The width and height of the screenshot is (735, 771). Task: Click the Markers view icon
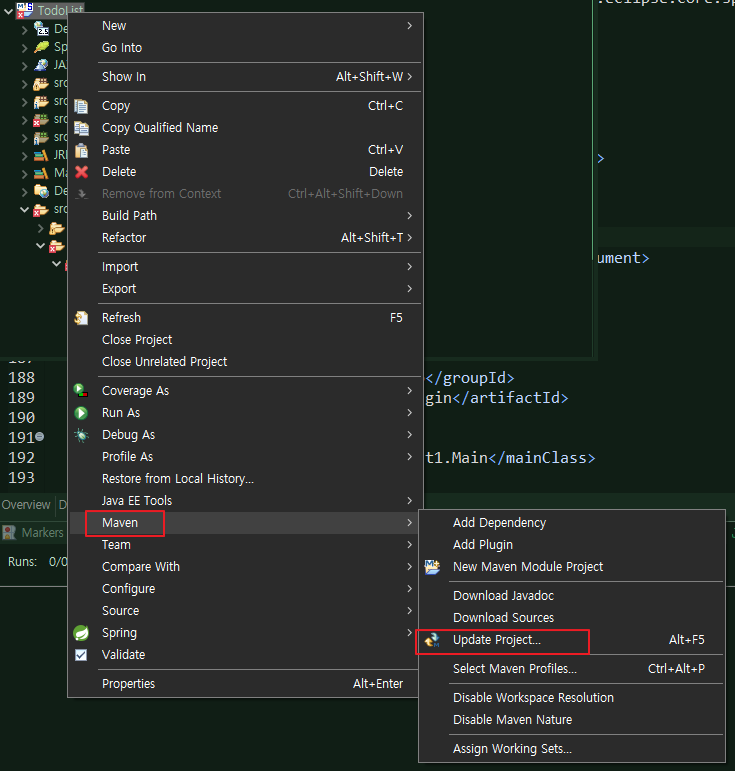point(9,533)
